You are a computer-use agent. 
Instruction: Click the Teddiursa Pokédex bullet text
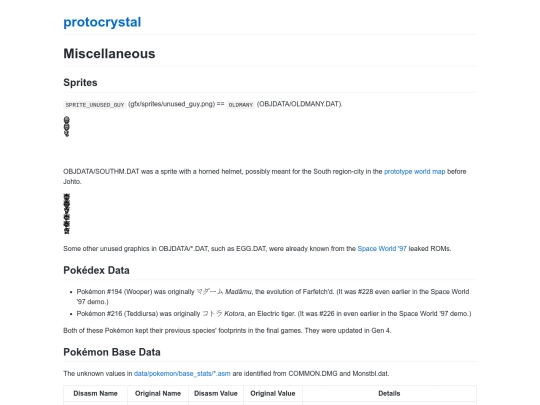(274, 314)
